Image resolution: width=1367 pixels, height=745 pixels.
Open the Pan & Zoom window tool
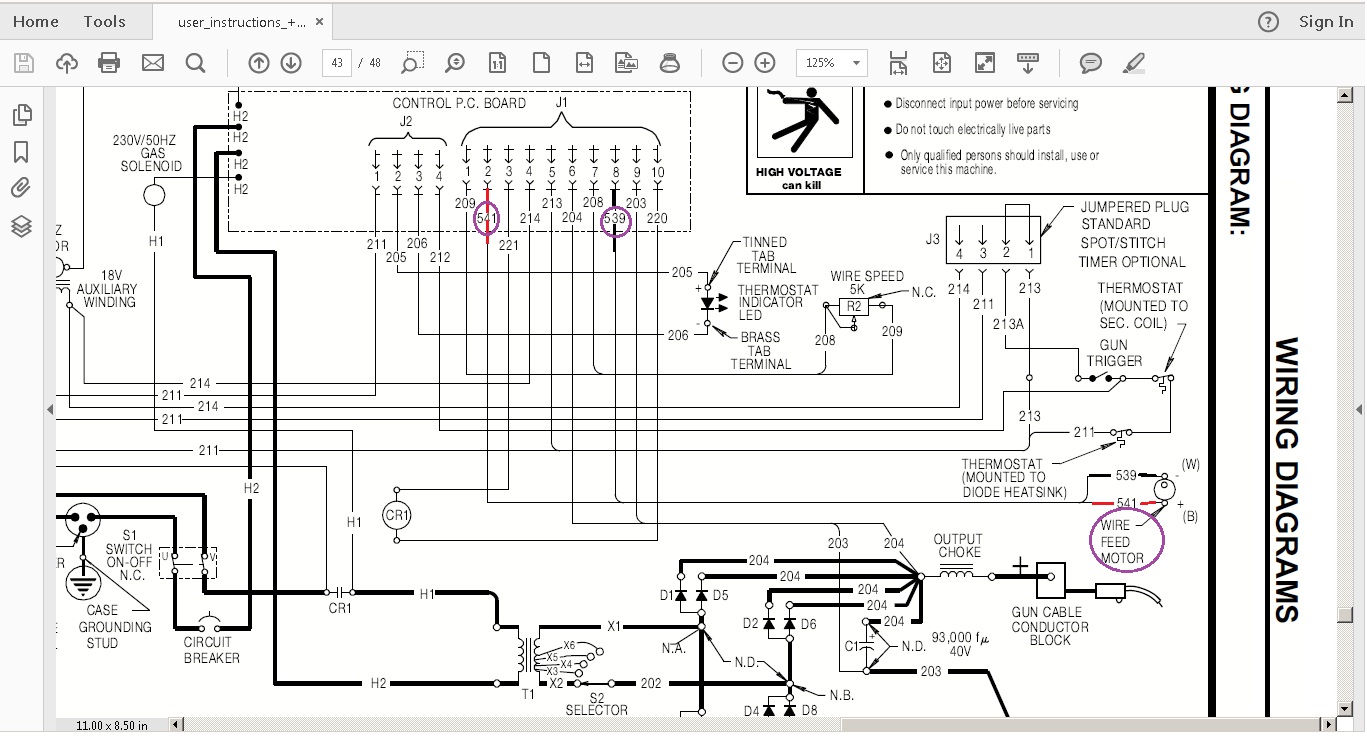pos(627,63)
